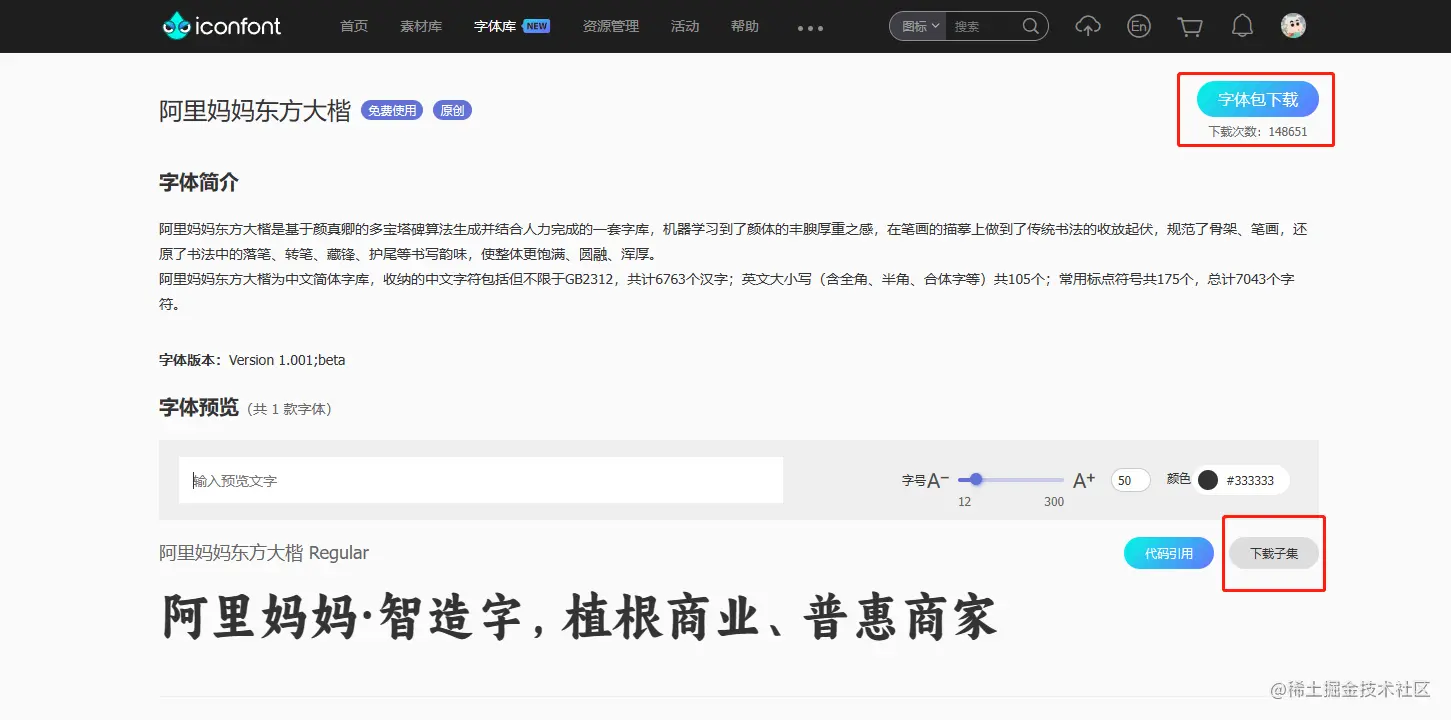
Task: Click the iconfont logo
Action: tap(222, 26)
